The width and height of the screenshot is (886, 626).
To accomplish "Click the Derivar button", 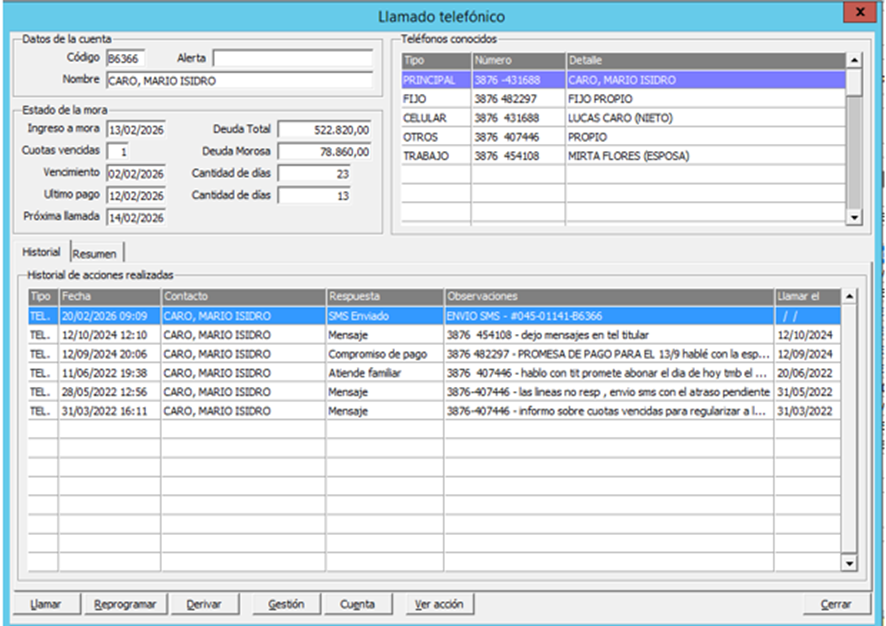I will pyautogui.click(x=204, y=604).
